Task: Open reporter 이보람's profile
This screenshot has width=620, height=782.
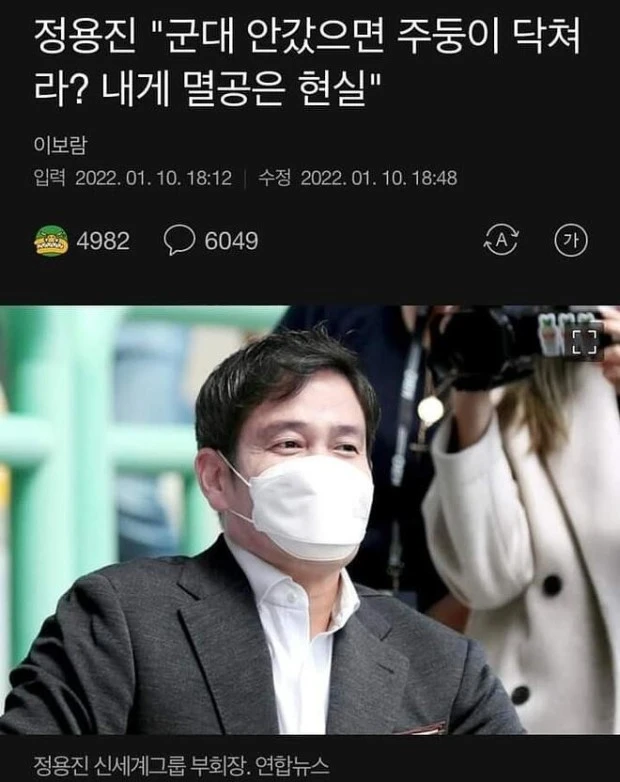Action: pos(60,145)
